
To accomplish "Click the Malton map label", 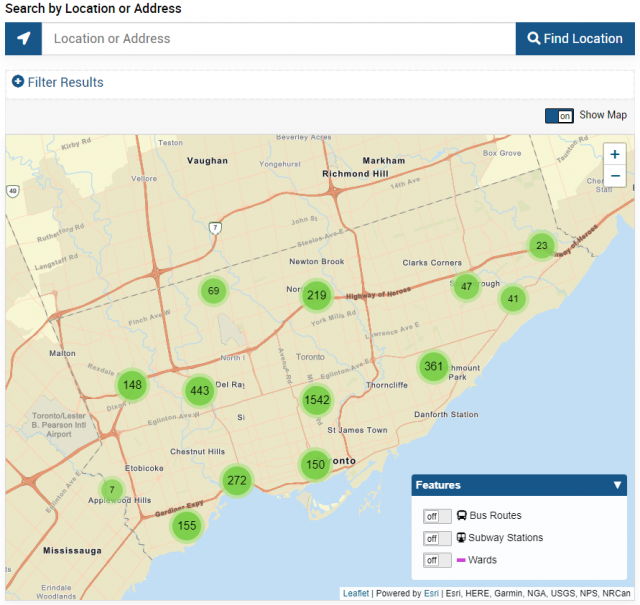I will click(x=62, y=353).
